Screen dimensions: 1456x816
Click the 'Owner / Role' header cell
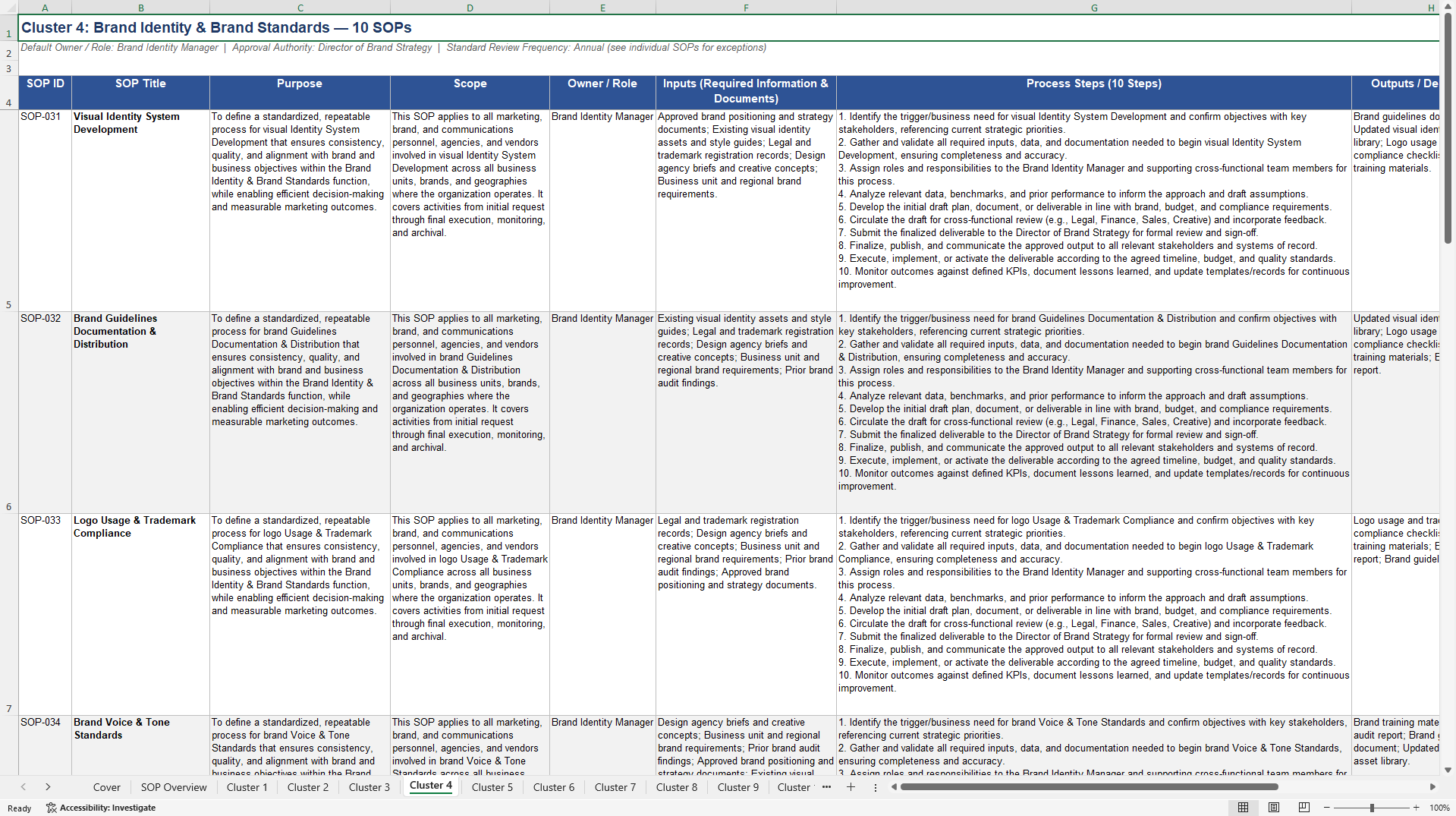(602, 92)
